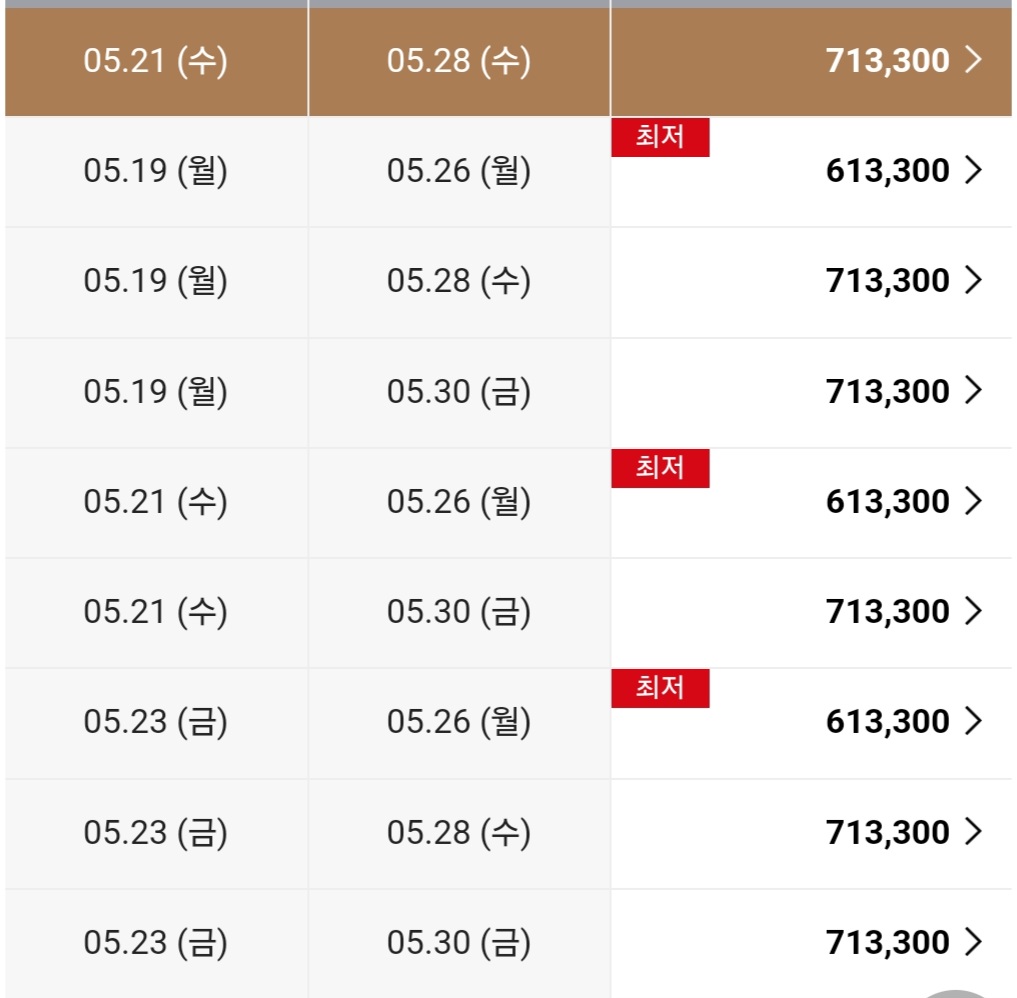Screen dimensions: 1017x998
Task: Tap the chevron for 05.19 to 05.28 fare
Action: [x=974, y=281]
